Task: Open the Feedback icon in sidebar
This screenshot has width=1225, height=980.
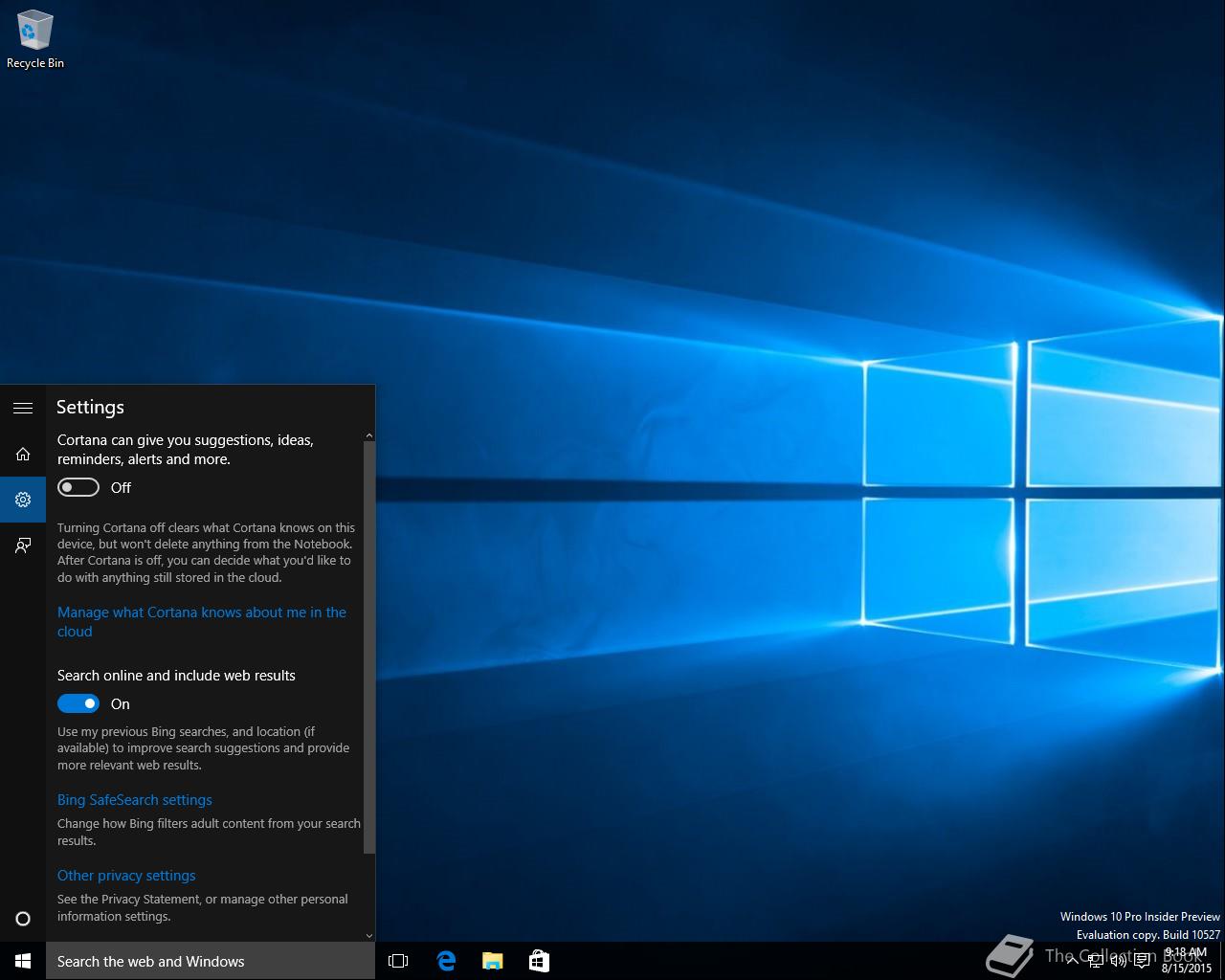Action: (23, 546)
